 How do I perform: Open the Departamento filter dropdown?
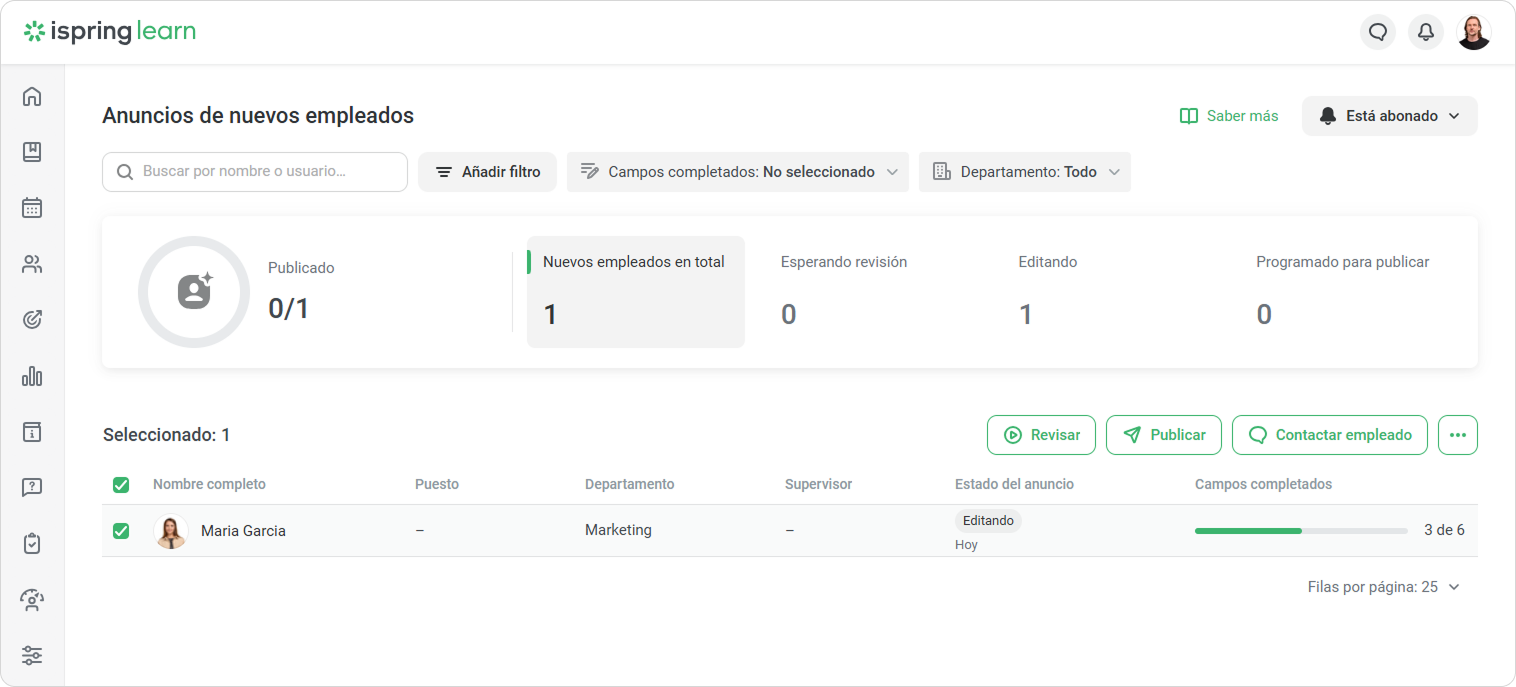1024,172
